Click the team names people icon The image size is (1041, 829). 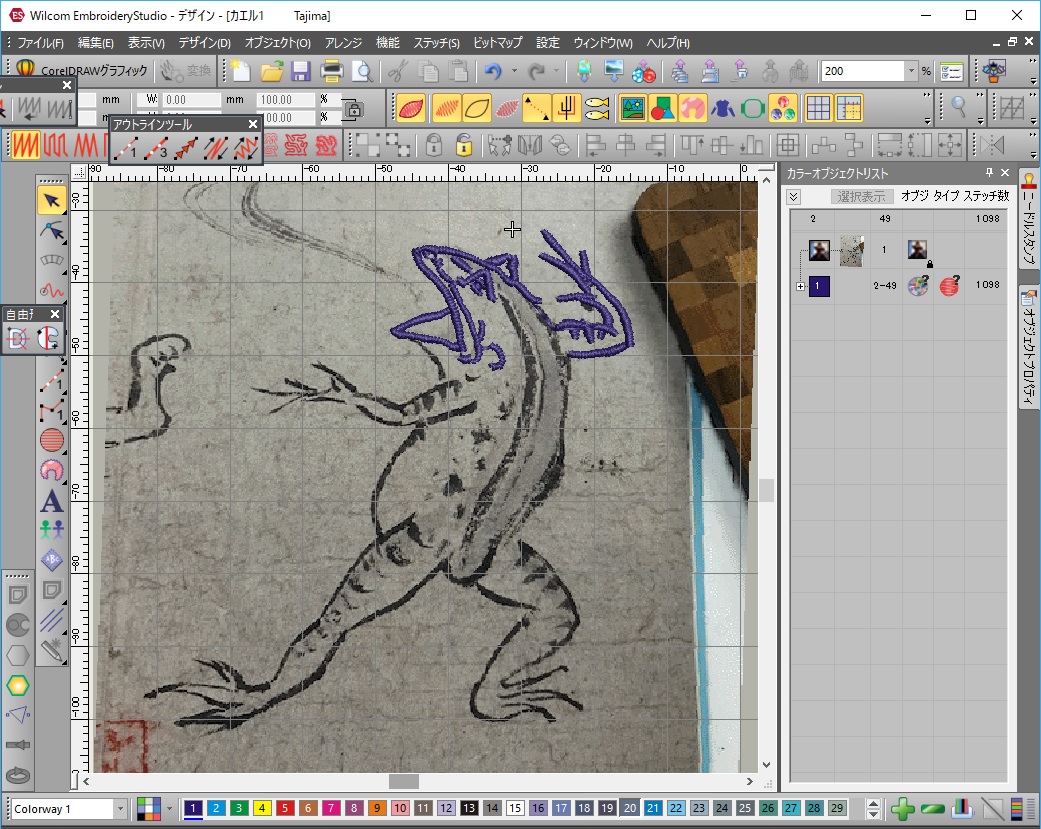(52, 530)
